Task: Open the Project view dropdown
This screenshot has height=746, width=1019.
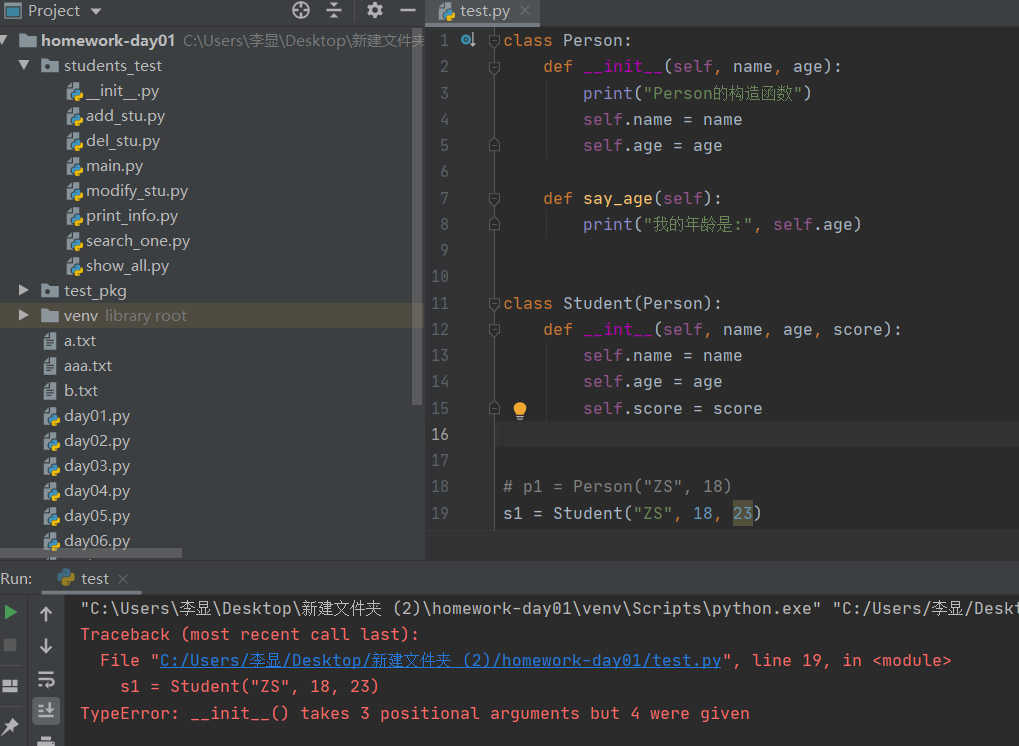Action: click(x=96, y=11)
